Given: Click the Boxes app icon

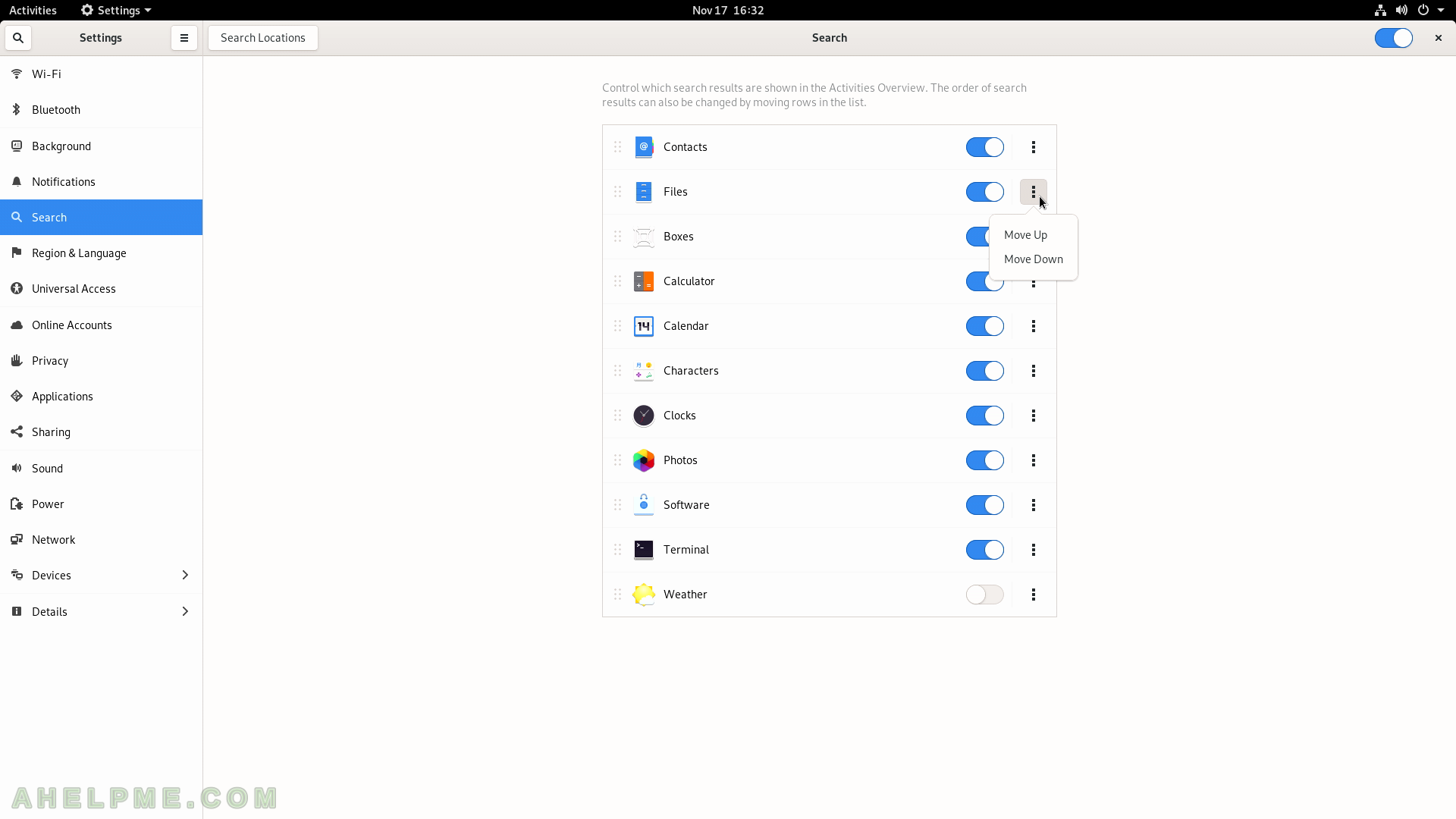Looking at the screenshot, I should point(644,237).
